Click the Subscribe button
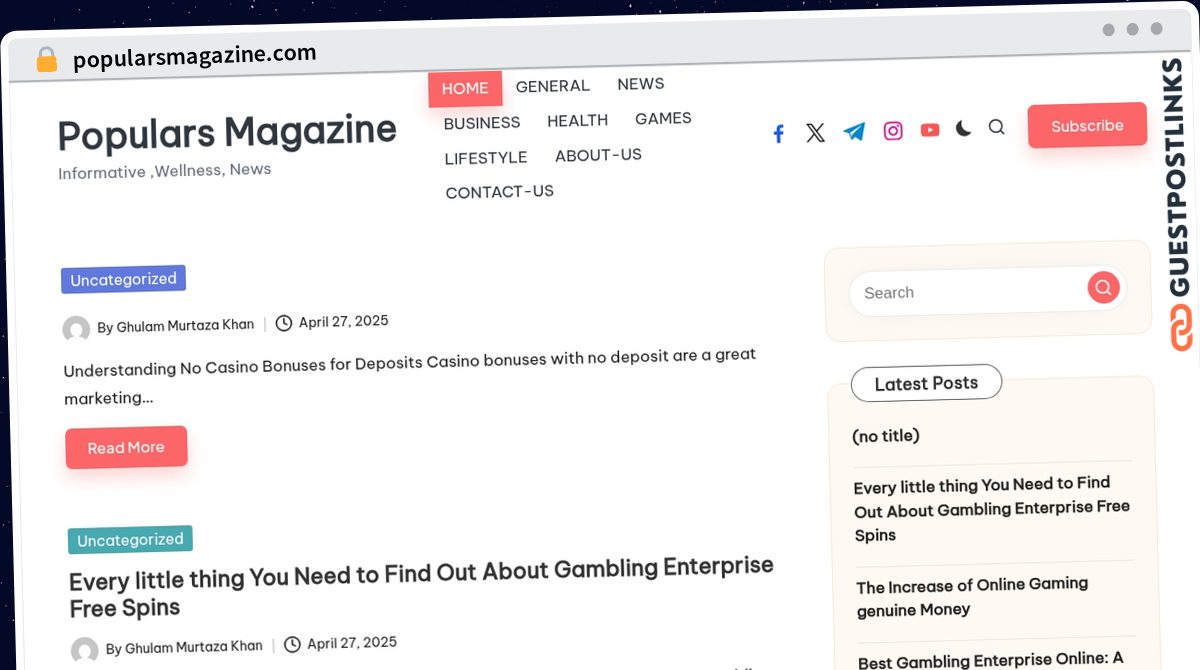The image size is (1200, 670). (1087, 126)
